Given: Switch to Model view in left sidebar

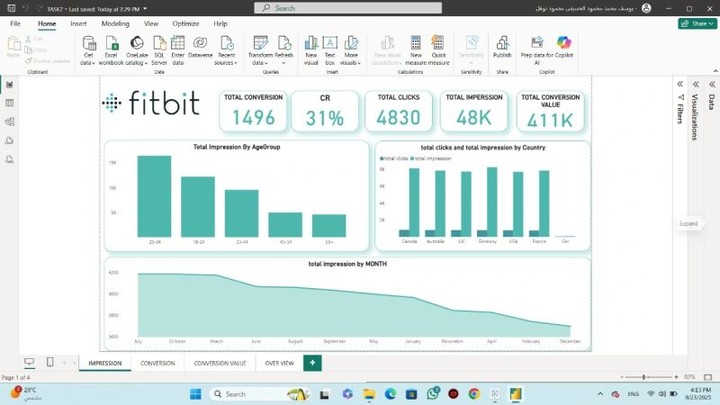Looking at the screenshot, I should click(10, 122).
